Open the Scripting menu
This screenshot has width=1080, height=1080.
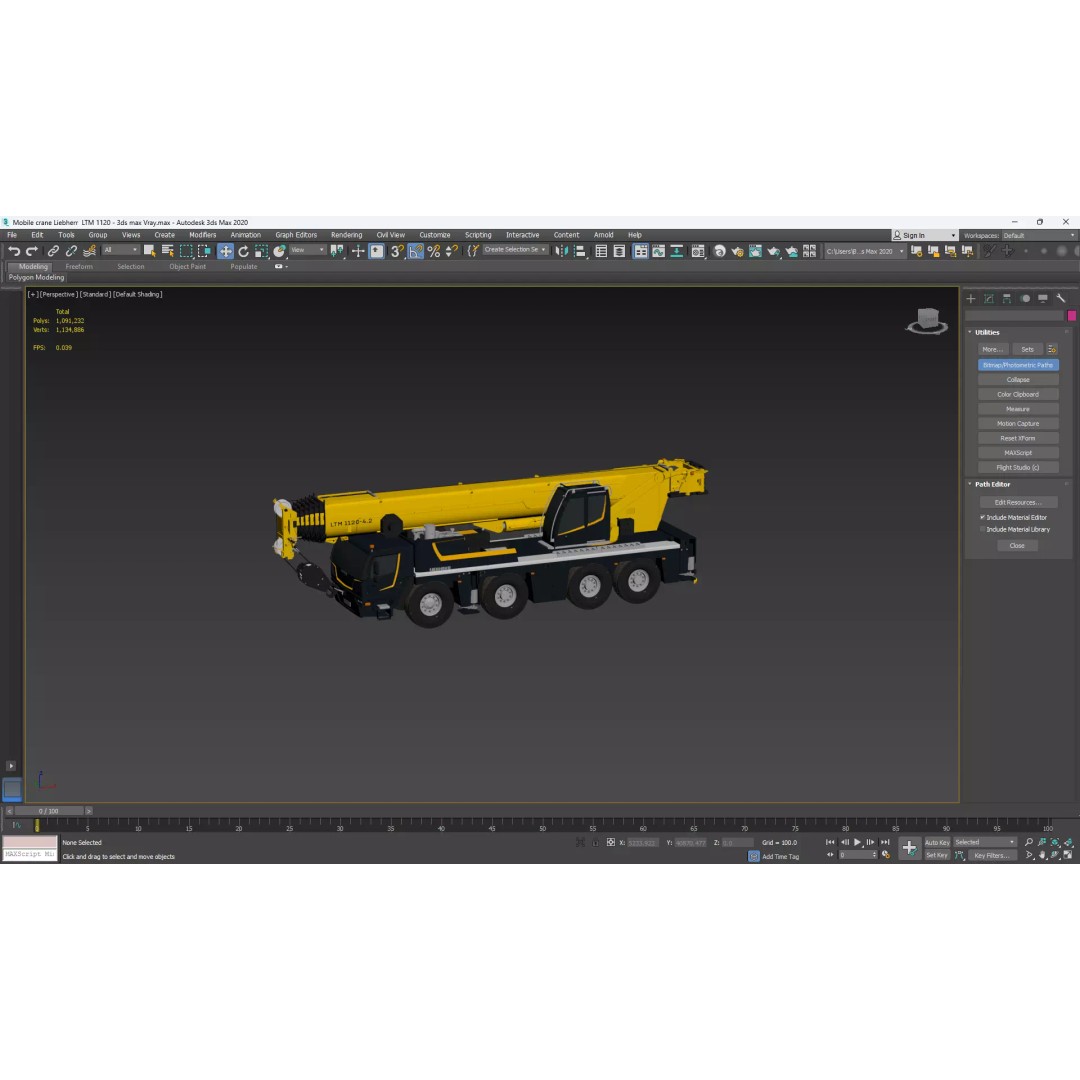tap(478, 235)
